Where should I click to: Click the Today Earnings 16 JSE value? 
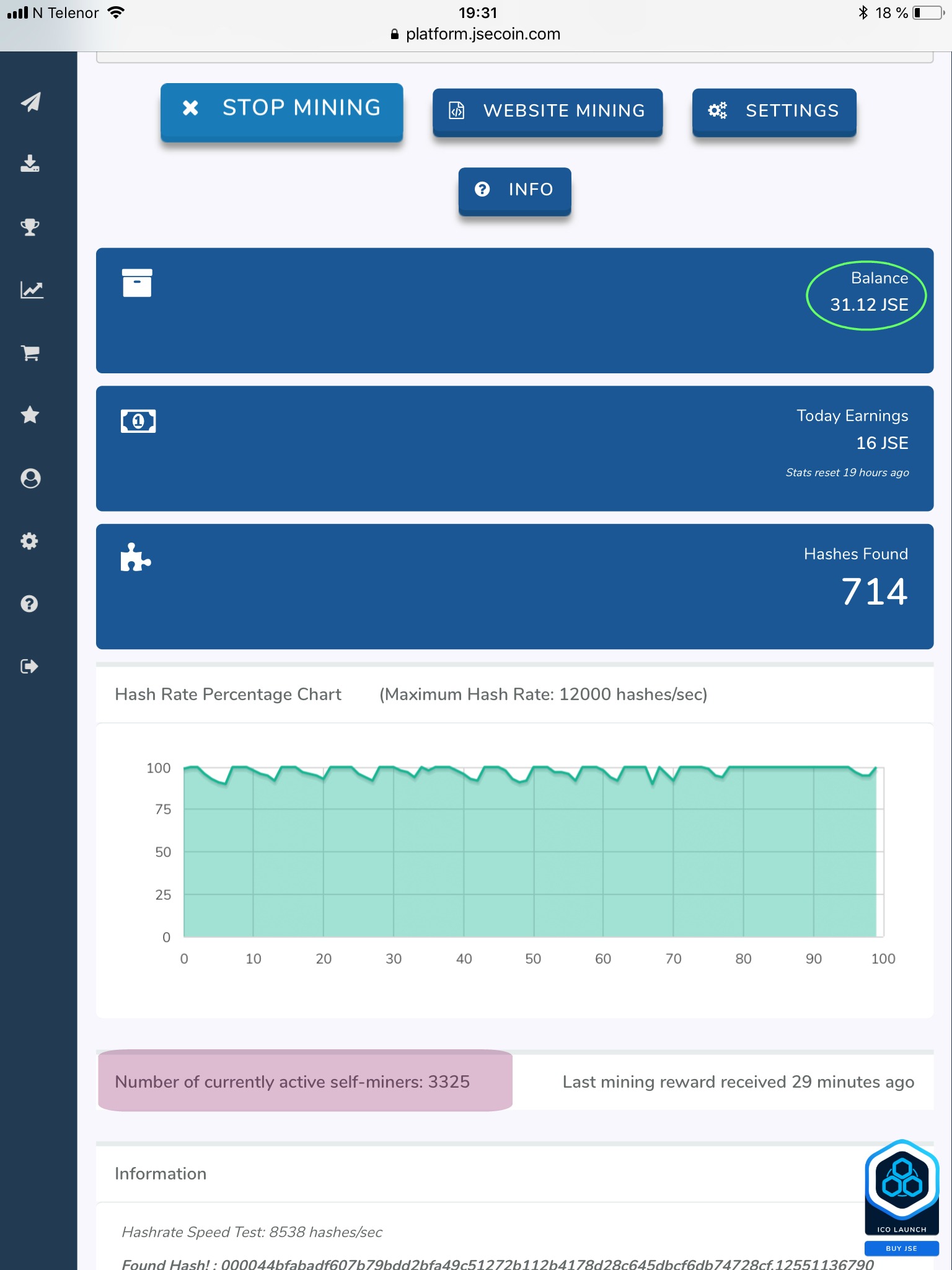point(882,443)
